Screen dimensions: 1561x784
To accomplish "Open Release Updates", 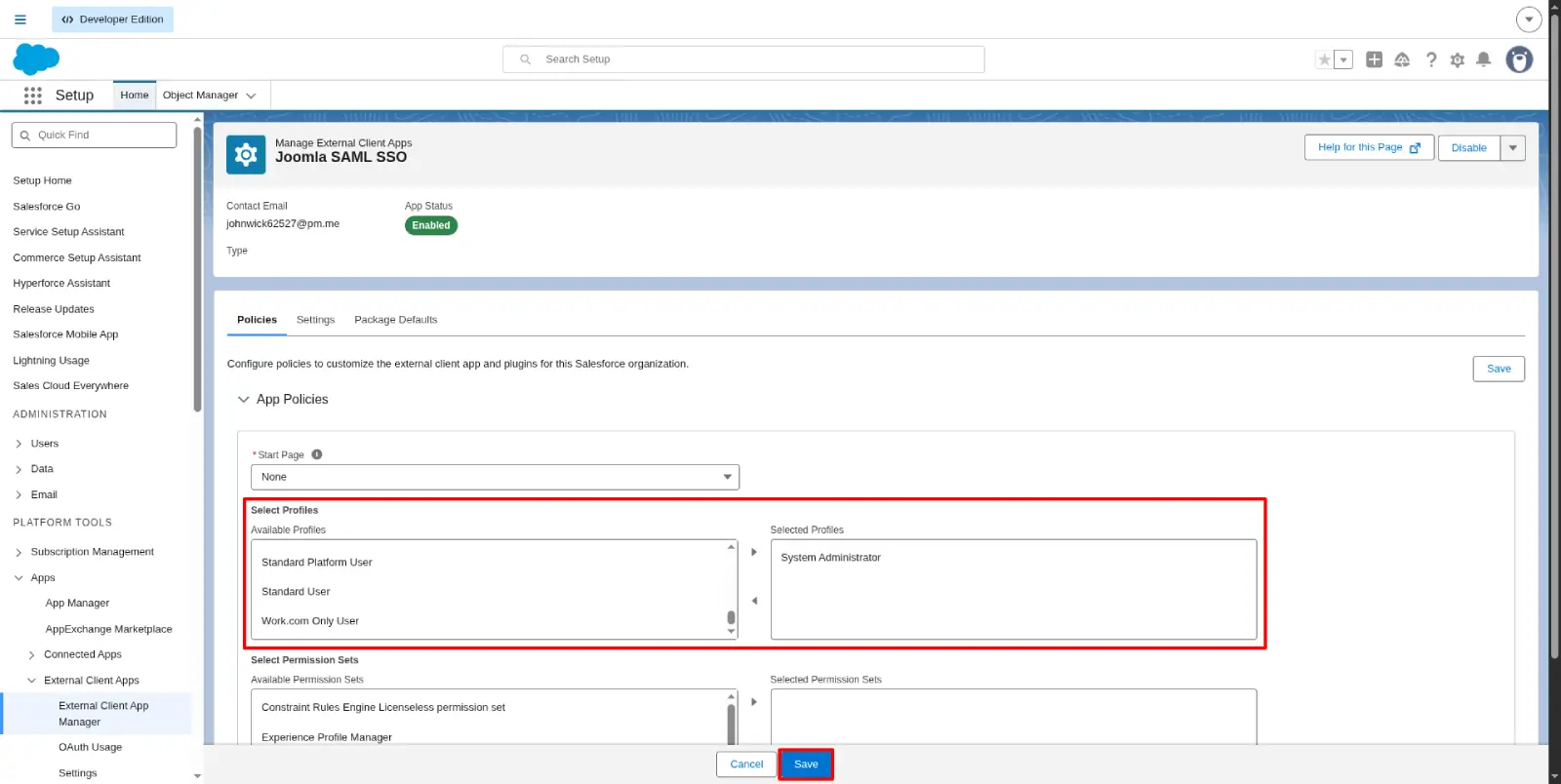I will (x=54, y=309).
